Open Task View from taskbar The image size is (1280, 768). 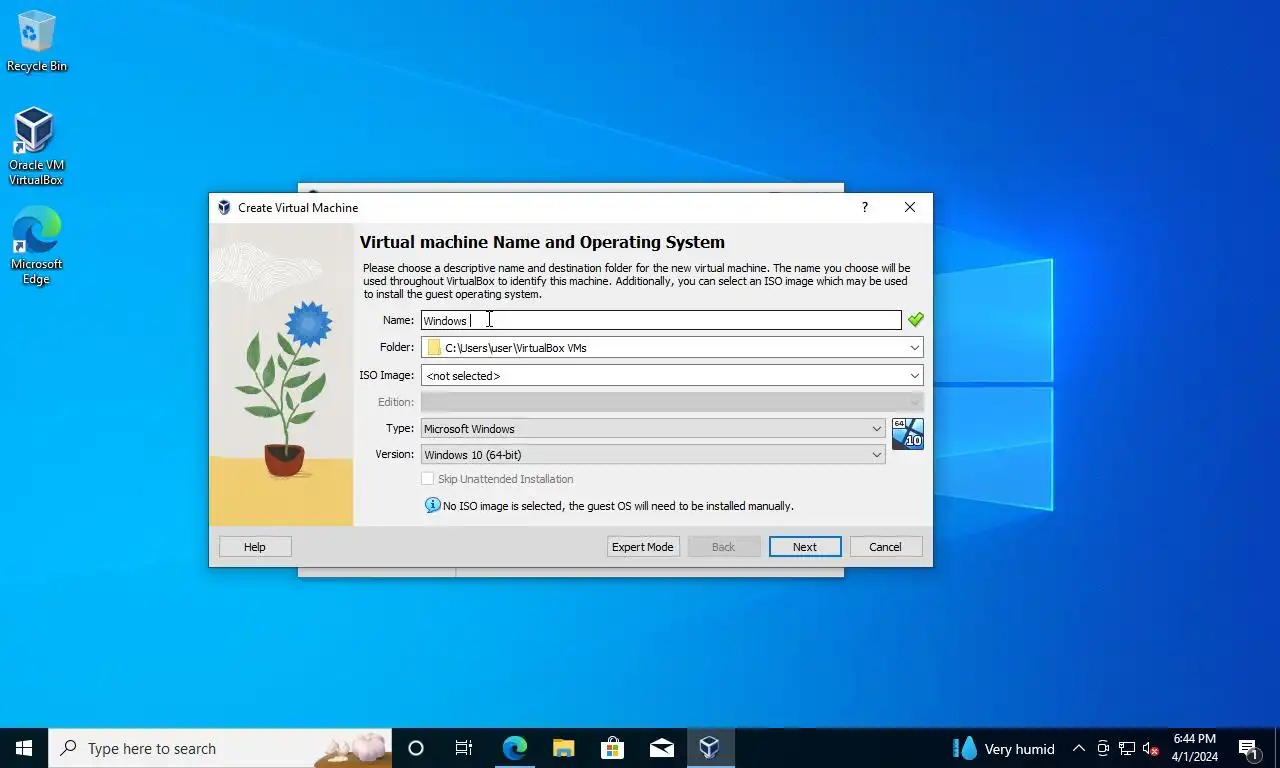pos(464,748)
